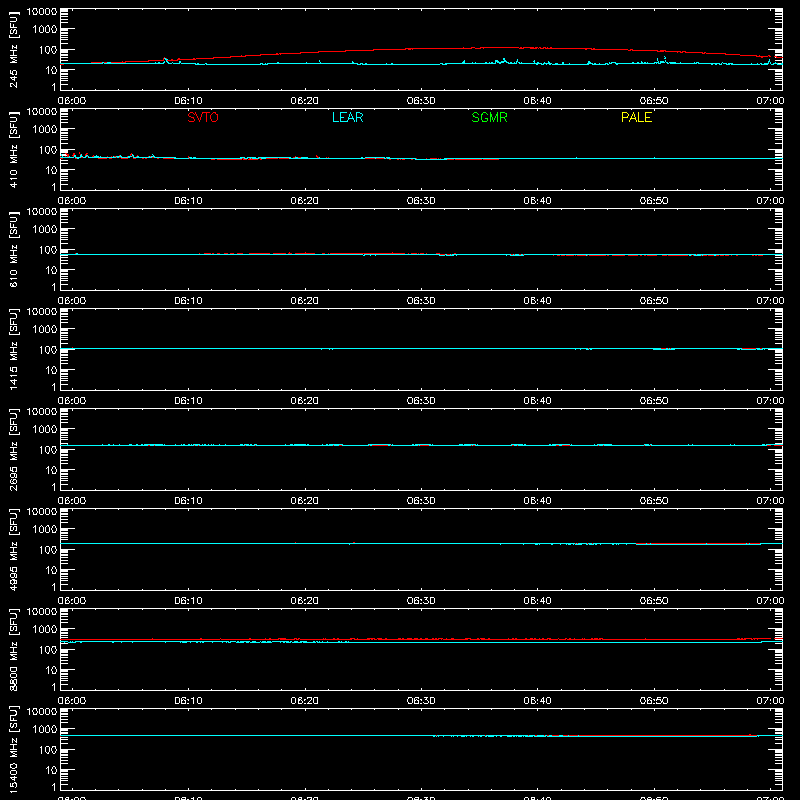Select the 4995 MHz [SFU] axis title
This screenshot has width=800, height=800.
coord(13,549)
